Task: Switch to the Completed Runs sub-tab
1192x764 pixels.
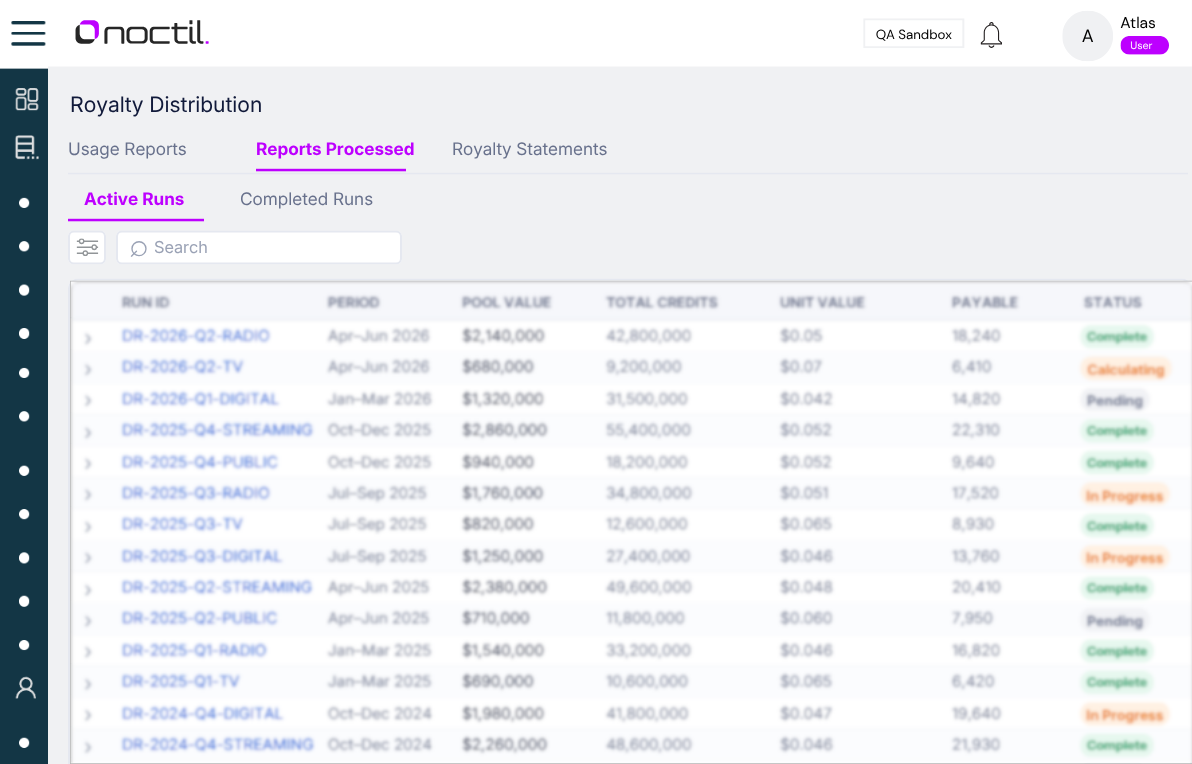Action: [306, 199]
